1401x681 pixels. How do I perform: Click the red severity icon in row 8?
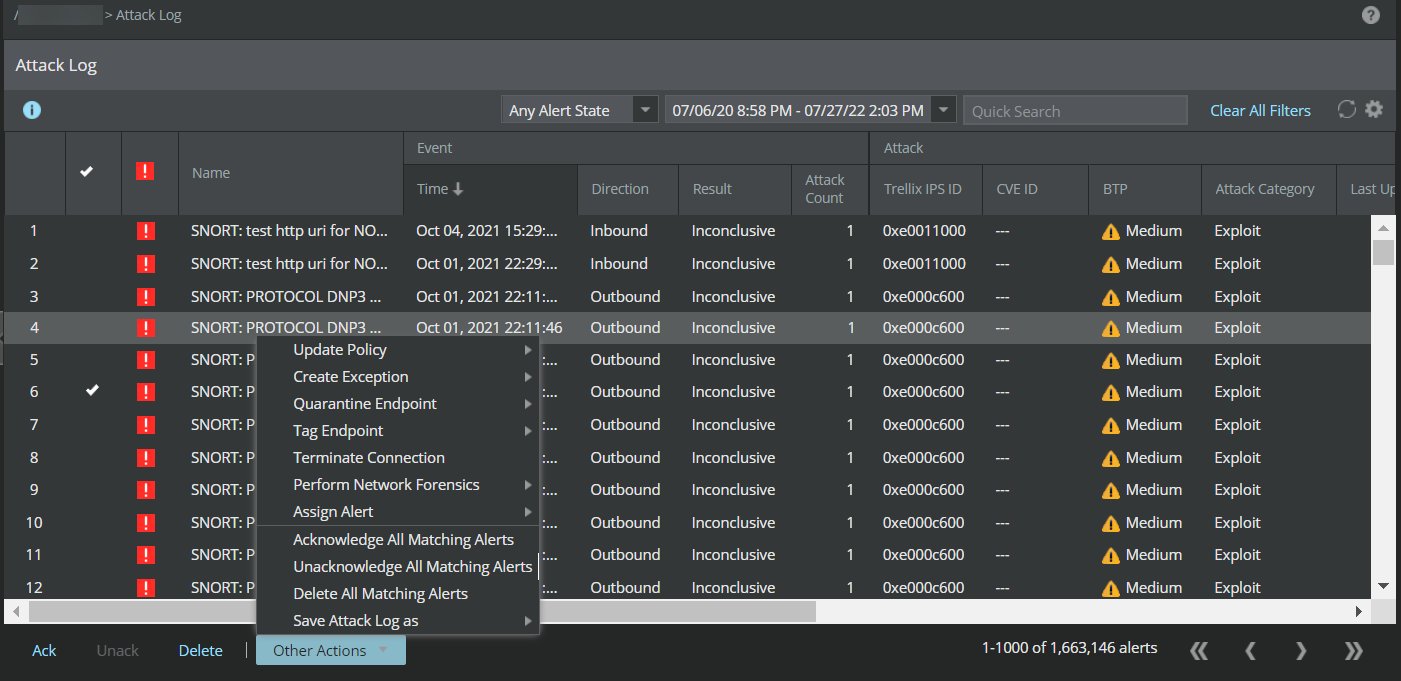click(x=145, y=458)
